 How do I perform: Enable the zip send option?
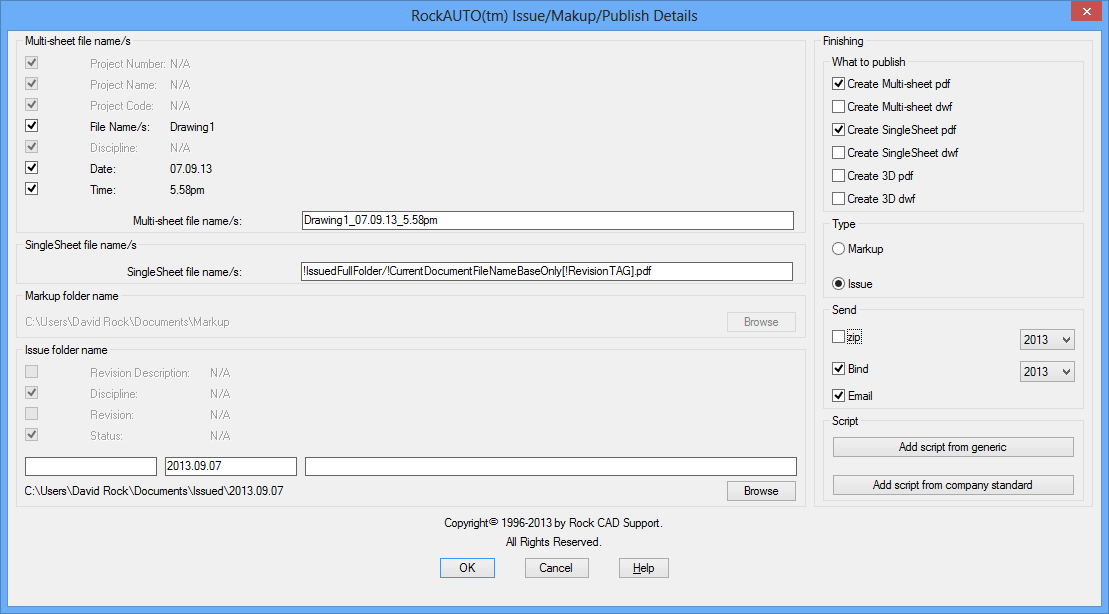coord(839,337)
